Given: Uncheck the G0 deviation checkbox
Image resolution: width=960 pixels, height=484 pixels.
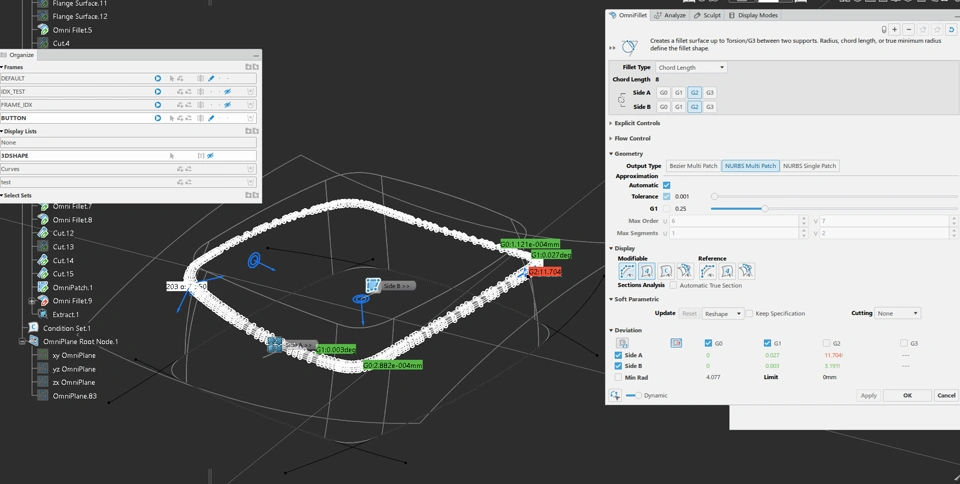Looking at the screenshot, I should (708, 343).
